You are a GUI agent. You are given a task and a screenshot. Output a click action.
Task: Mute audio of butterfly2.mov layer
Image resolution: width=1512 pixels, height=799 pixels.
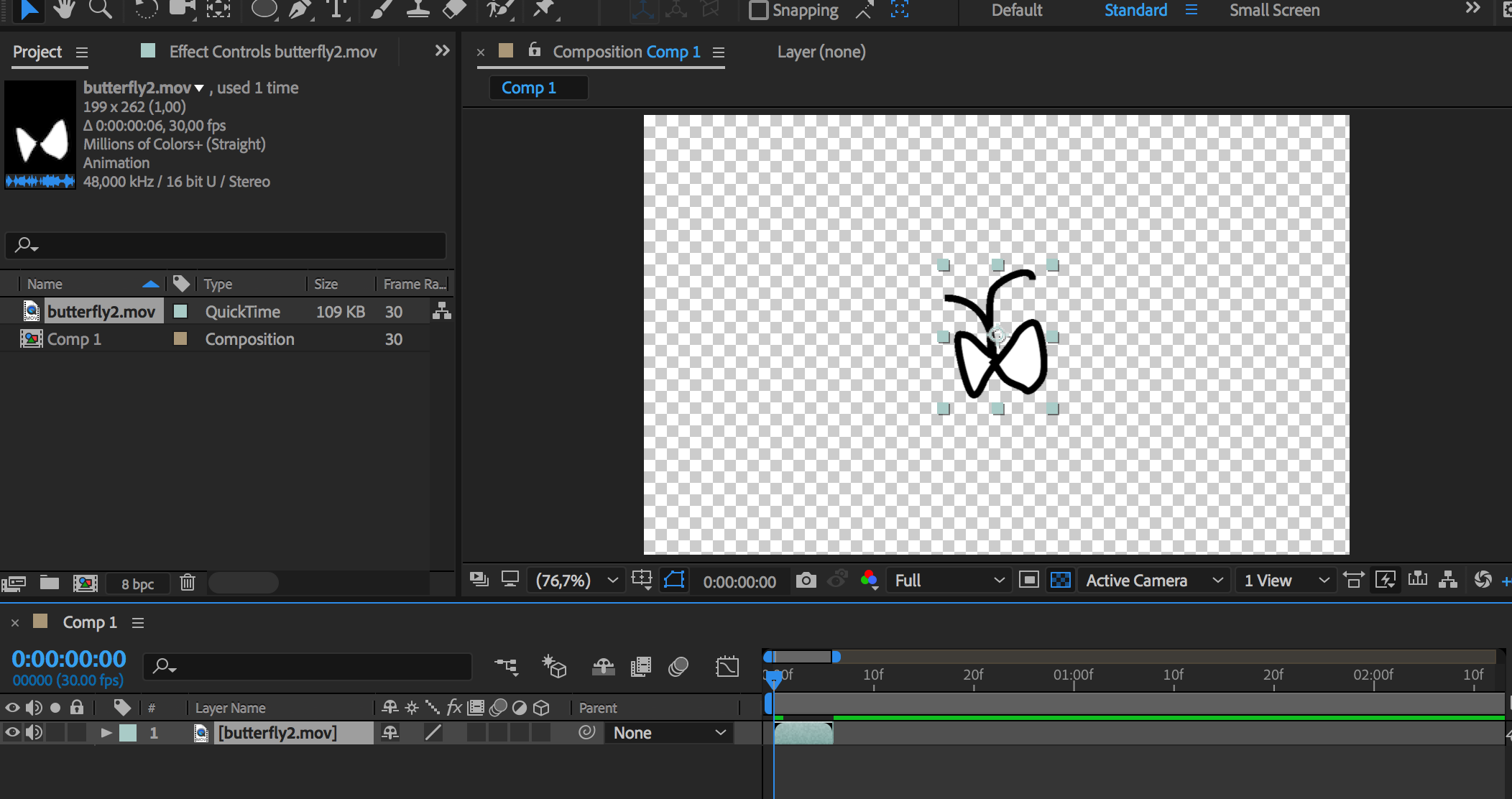pyautogui.click(x=34, y=733)
